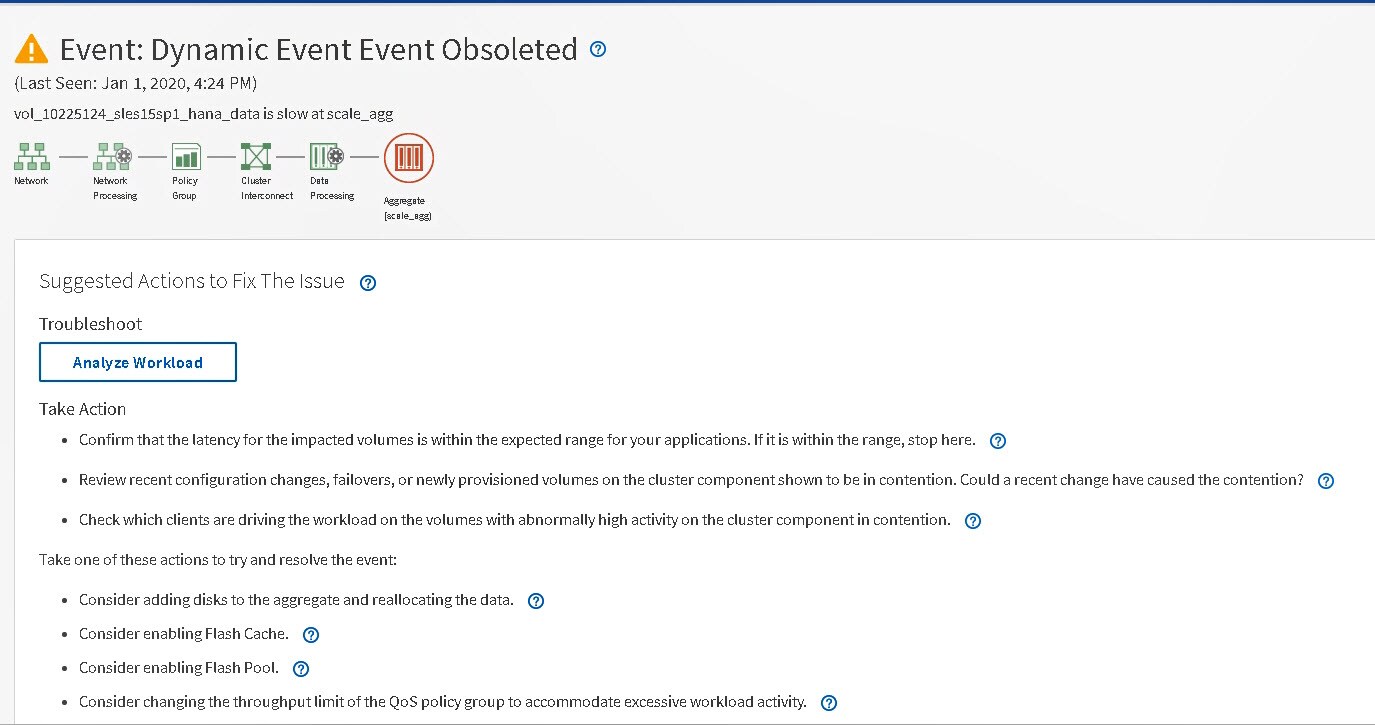1375x725 pixels.
Task: Click the Network component icon
Action: [31, 156]
